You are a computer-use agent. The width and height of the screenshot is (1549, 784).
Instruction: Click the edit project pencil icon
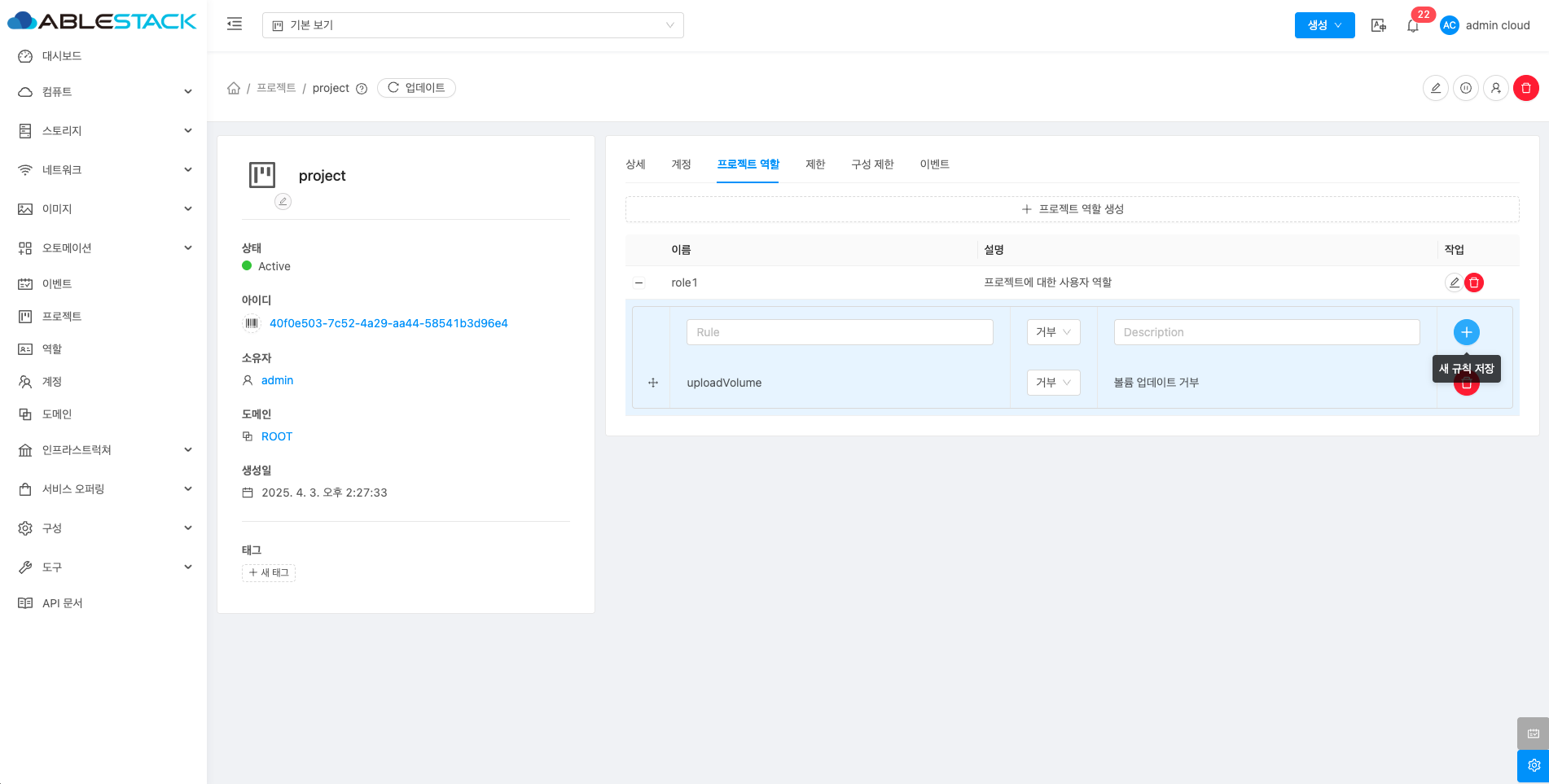click(1435, 88)
